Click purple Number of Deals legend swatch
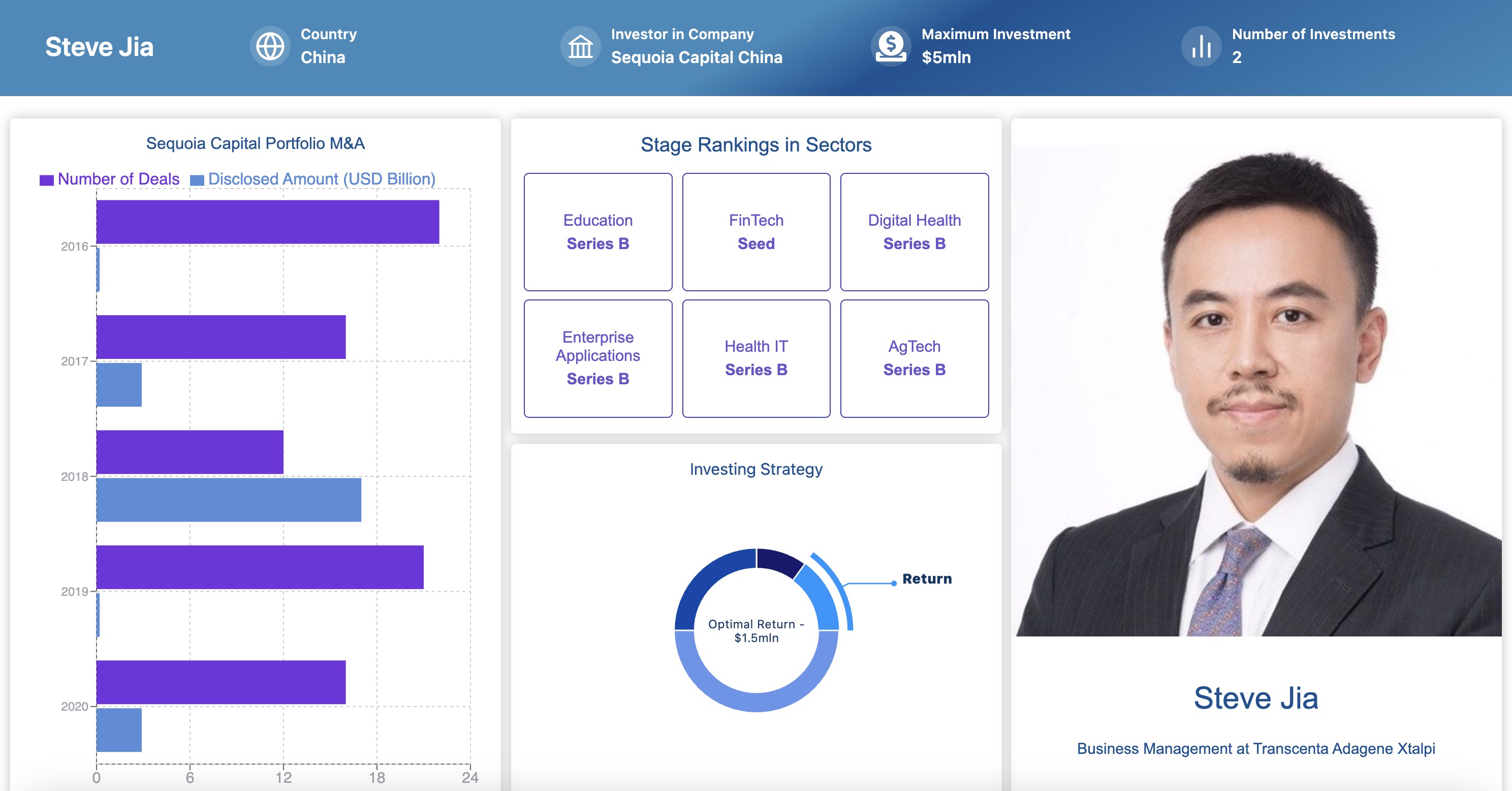The image size is (1512, 791). (46, 180)
